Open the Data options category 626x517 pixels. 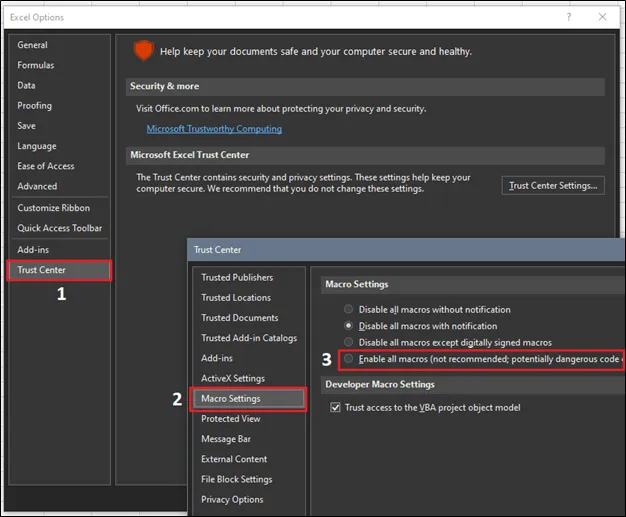(x=26, y=85)
